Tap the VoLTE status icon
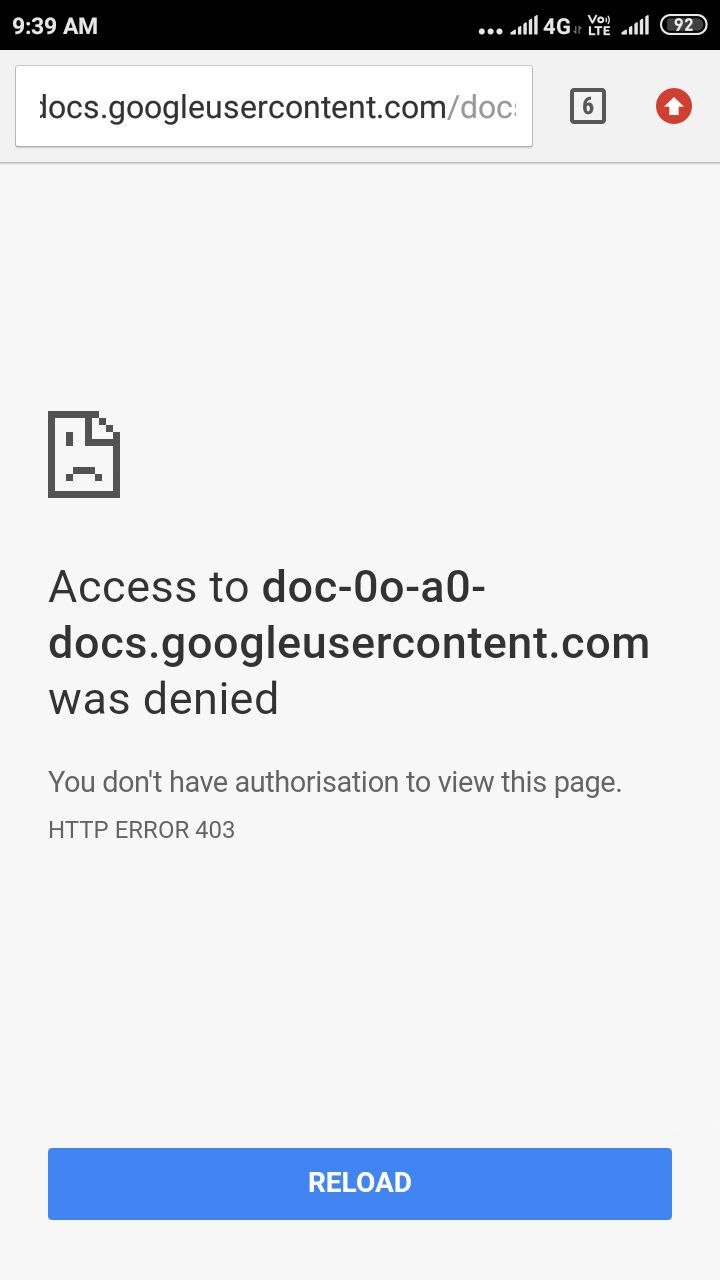Viewport: 720px width, 1280px height. (599, 25)
